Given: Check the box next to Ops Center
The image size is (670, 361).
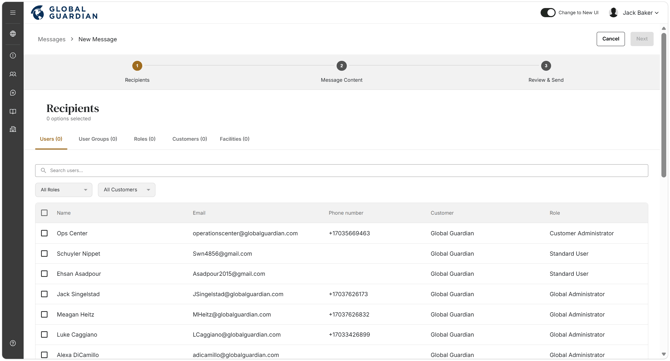Looking at the screenshot, I should (x=44, y=233).
